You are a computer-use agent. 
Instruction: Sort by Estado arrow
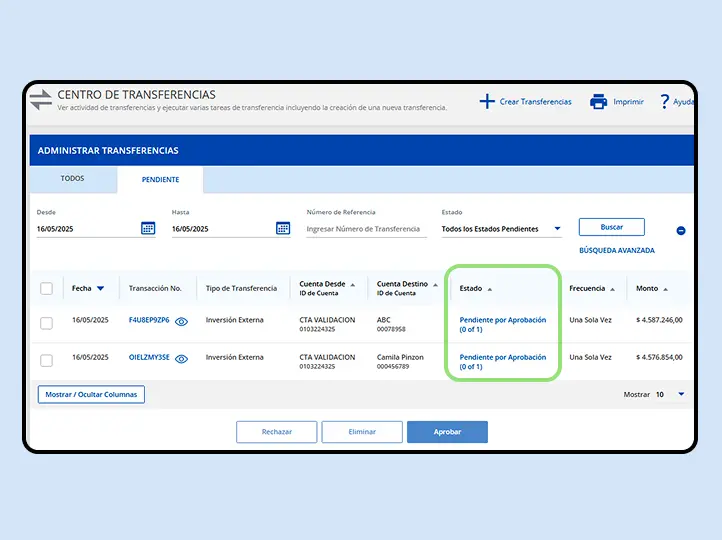click(489, 289)
